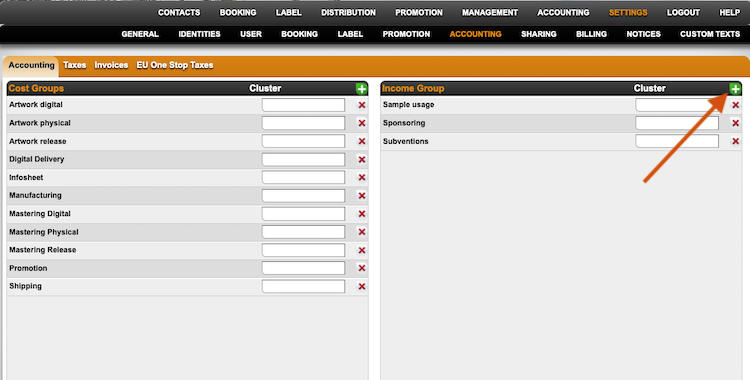
Task: Delete the Subventions income group
Action: click(x=736, y=141)
